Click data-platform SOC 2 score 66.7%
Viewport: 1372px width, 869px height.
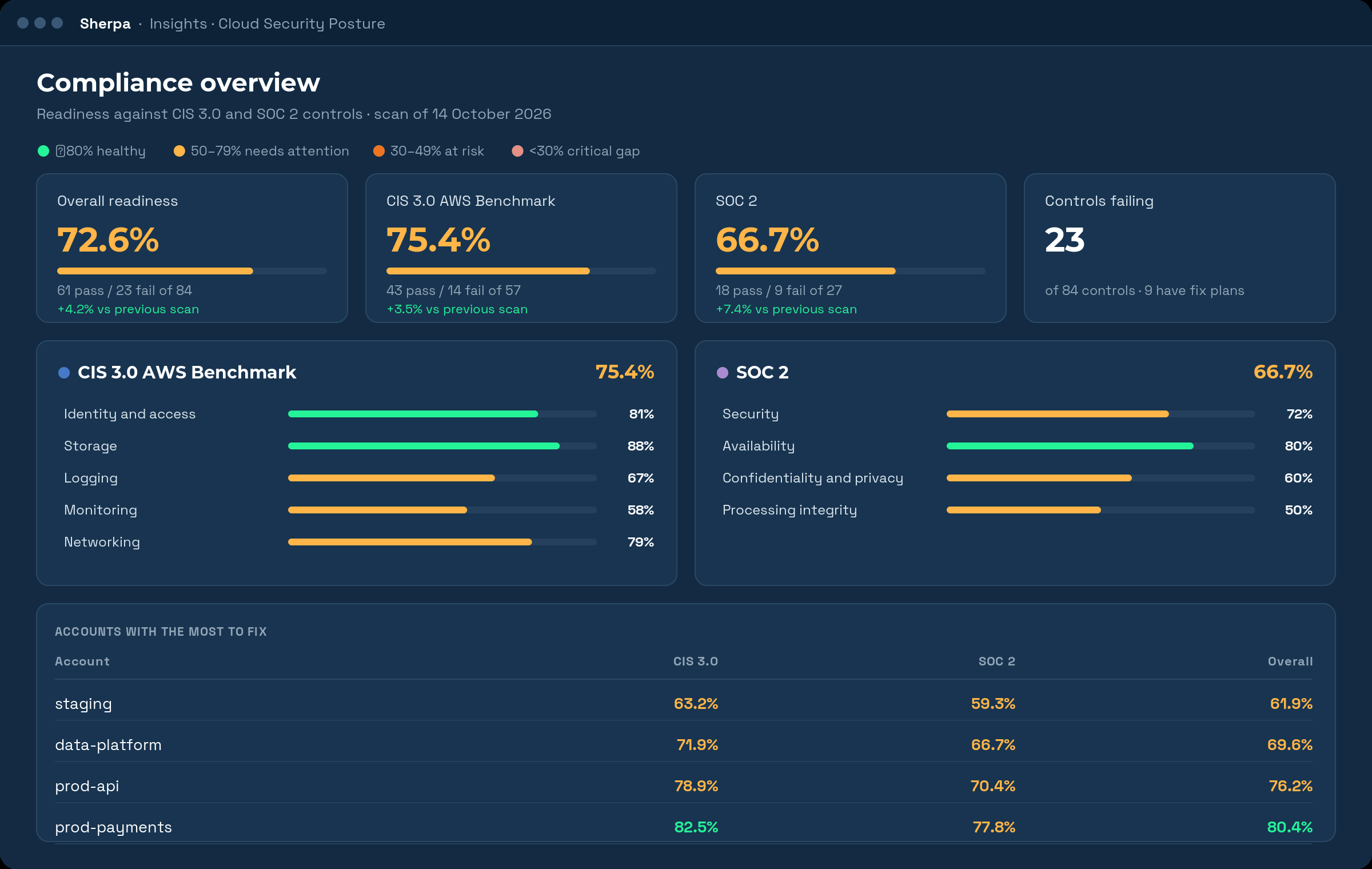tap(994, 745)
